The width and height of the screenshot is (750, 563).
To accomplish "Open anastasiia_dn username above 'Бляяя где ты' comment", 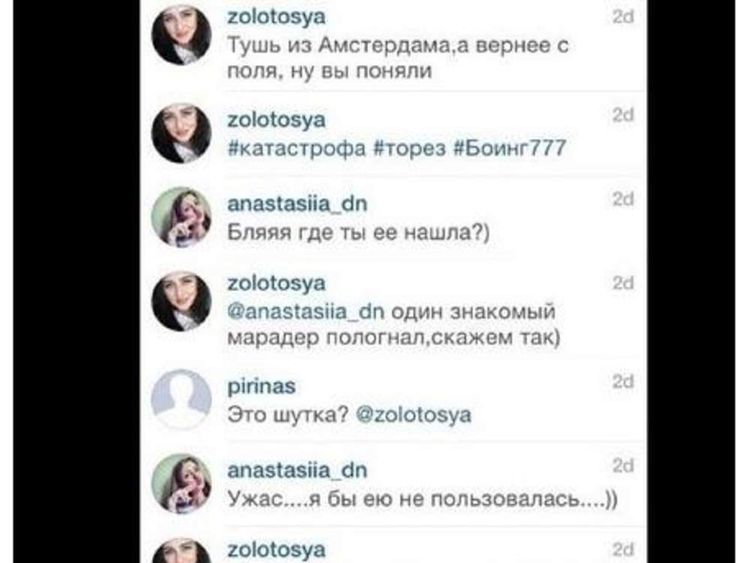I will click(298, 204).
